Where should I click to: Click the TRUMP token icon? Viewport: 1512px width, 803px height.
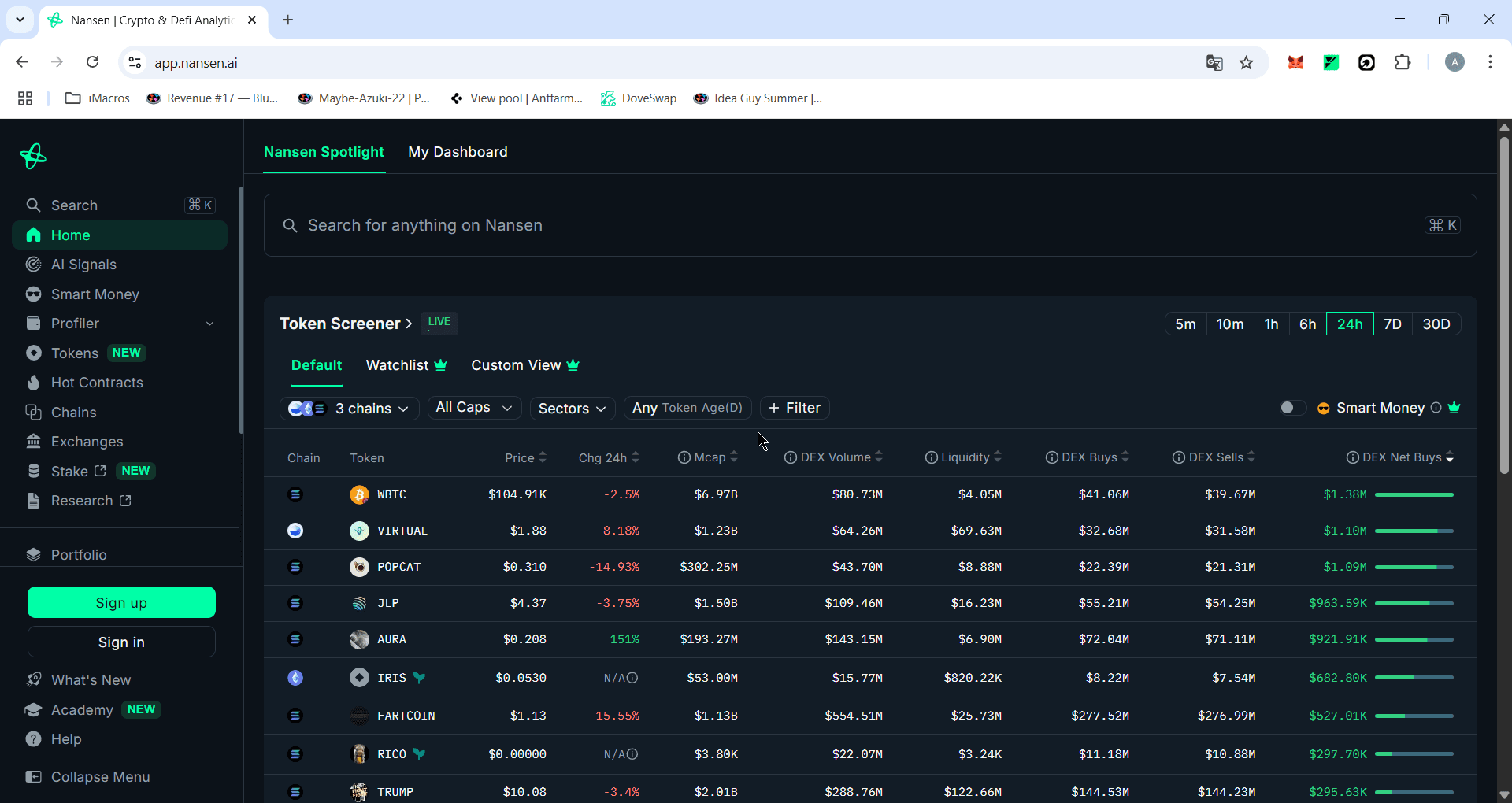pyautogui.click(x=359, y=792)
